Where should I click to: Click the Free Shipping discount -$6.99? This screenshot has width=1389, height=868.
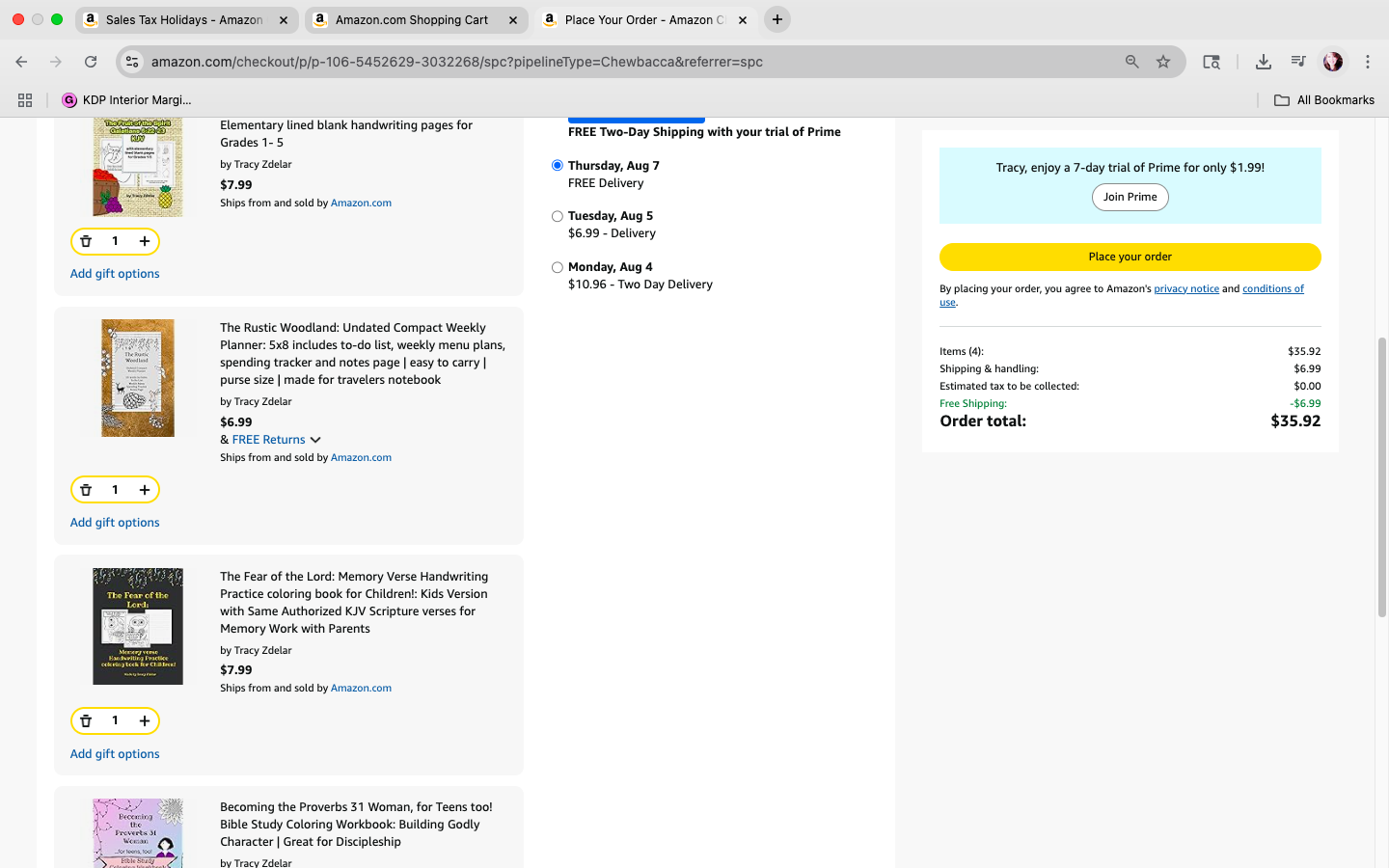coord(1305,403)
